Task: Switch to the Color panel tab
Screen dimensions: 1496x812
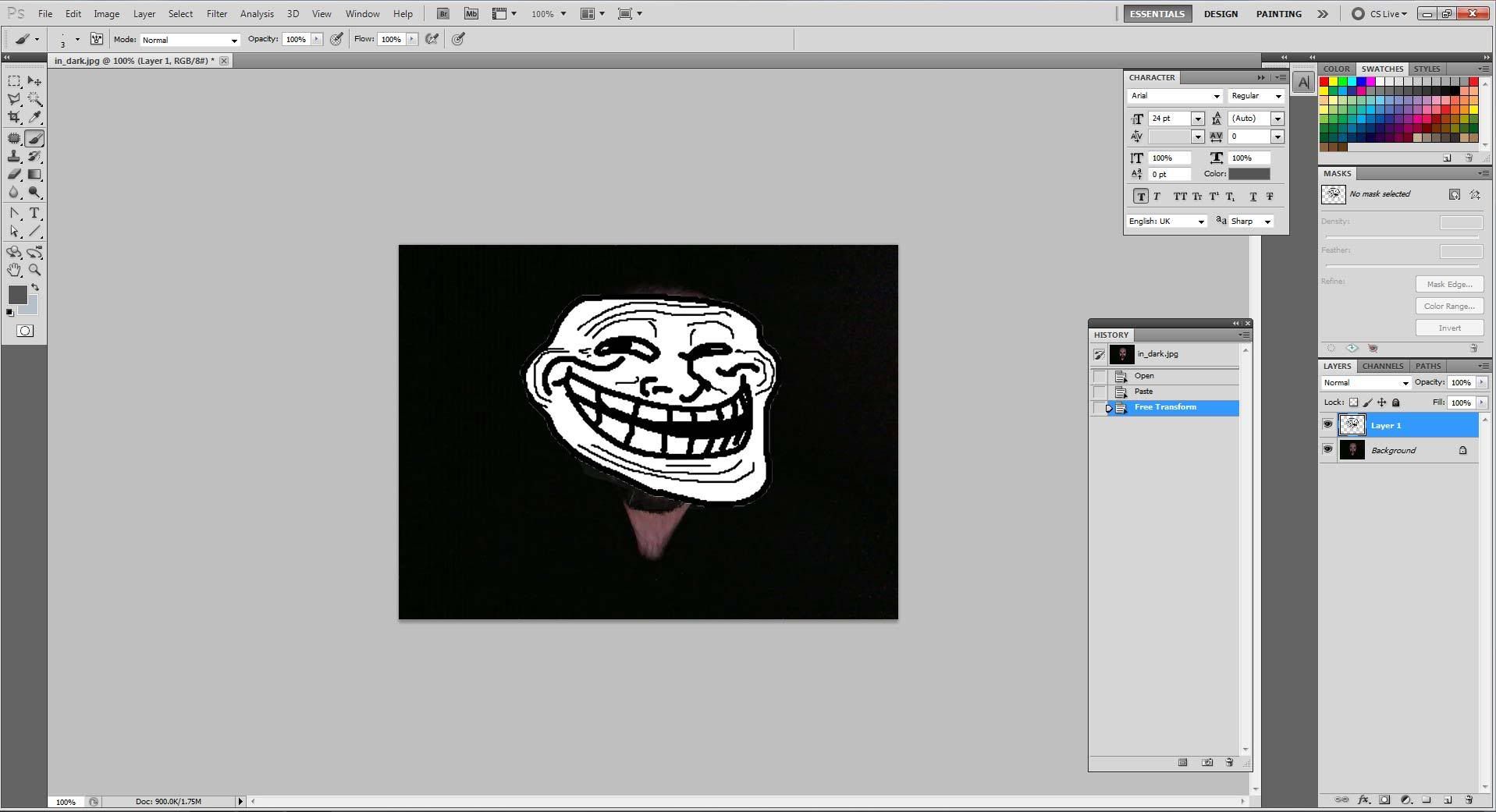Action: click(1336, 69)
